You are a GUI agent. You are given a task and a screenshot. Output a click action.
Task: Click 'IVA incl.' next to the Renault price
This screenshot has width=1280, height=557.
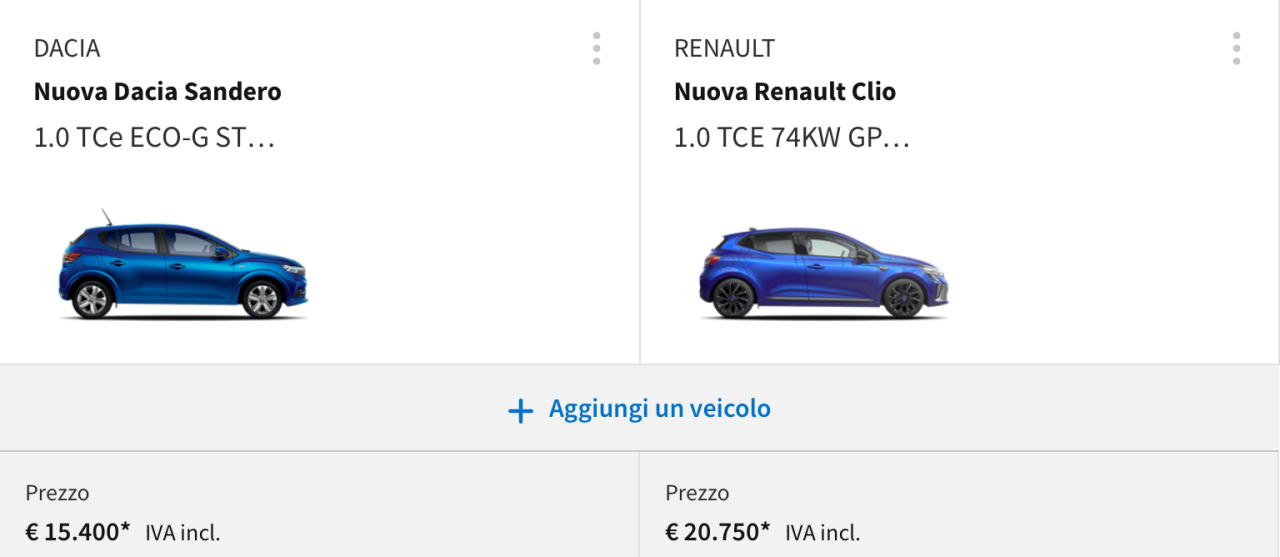coord(822,533)
